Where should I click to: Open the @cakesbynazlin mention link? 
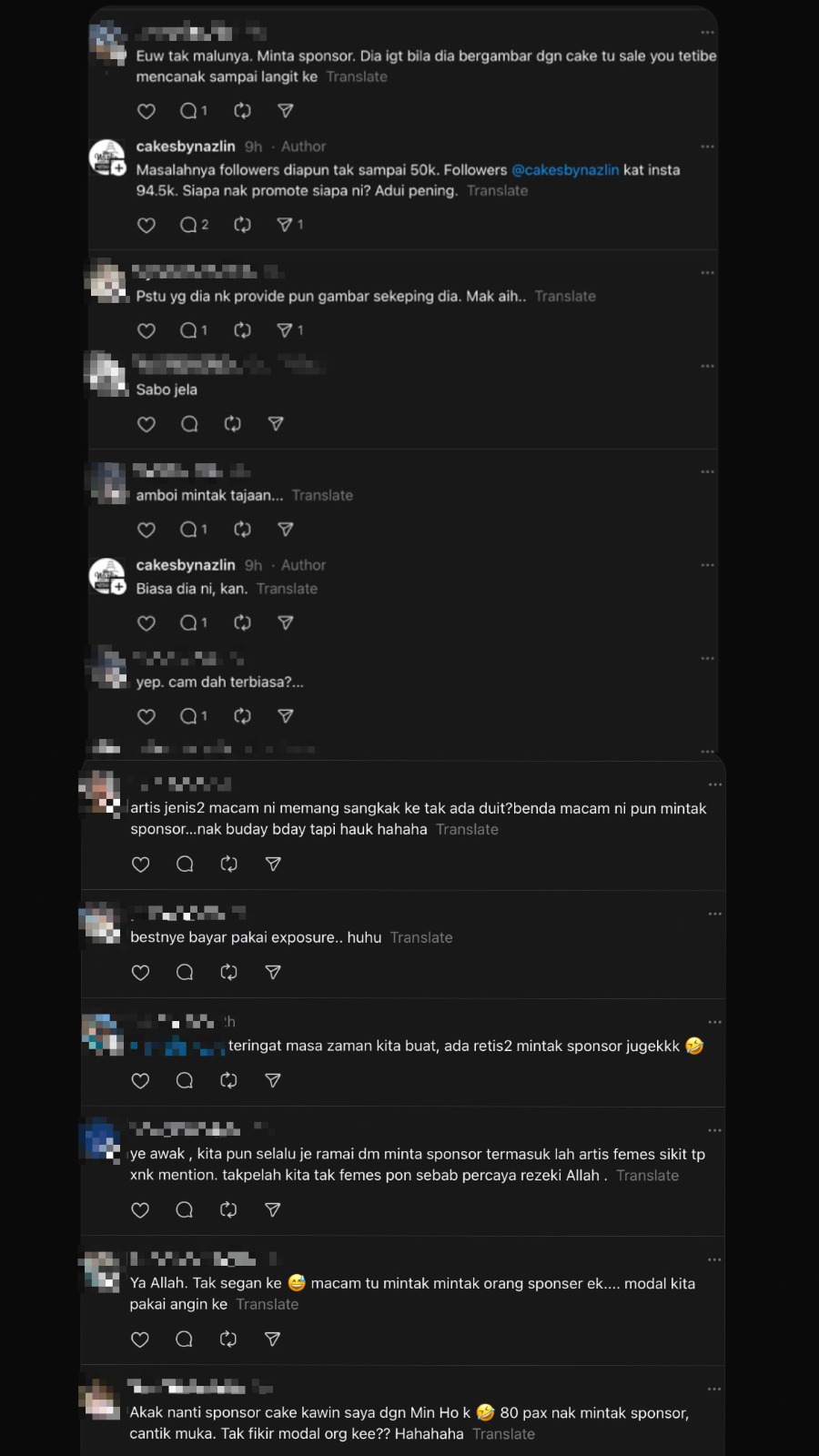pos(565,170)
